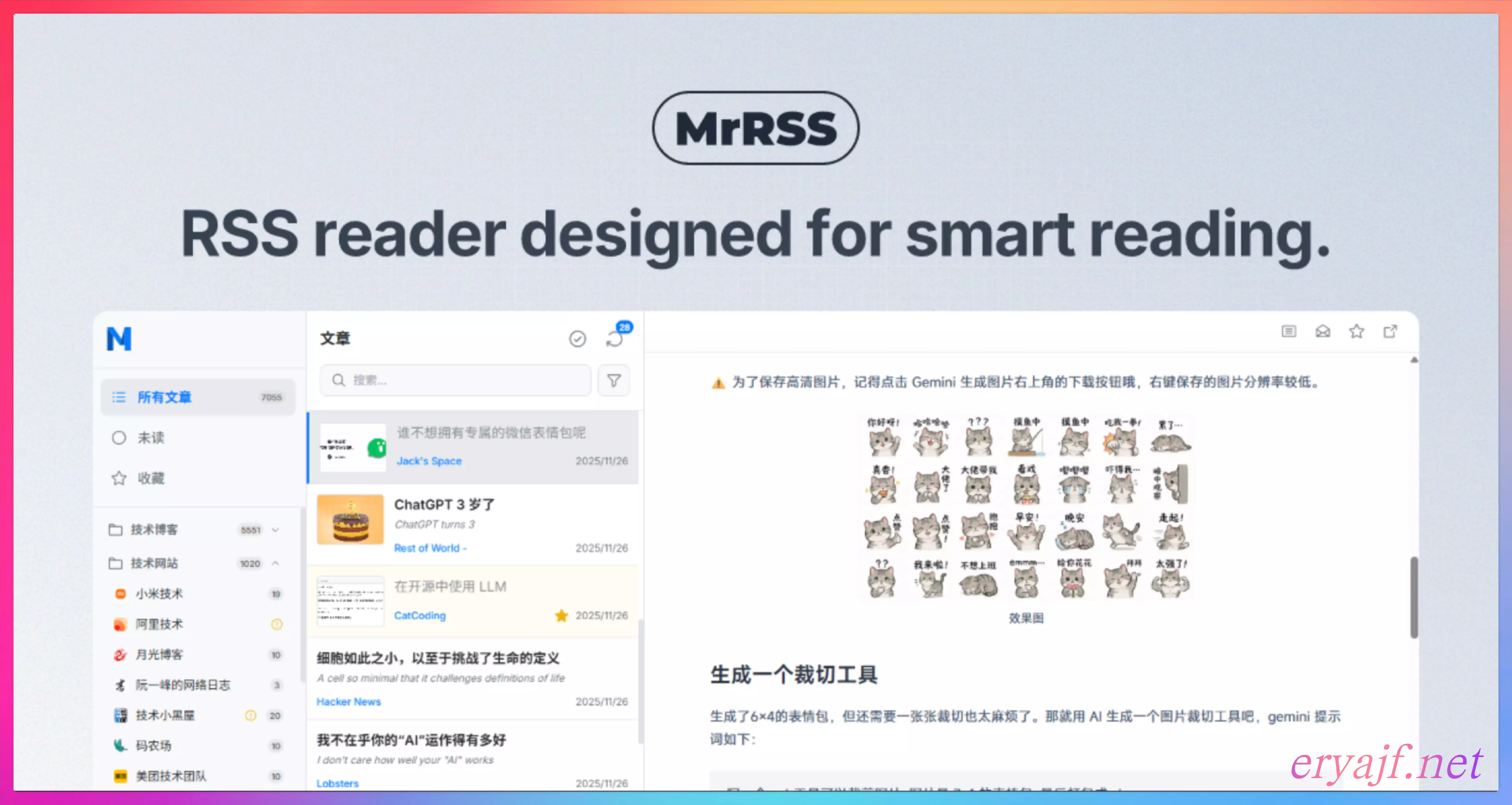Select 所有文章 in the sidebar

point(164,397)
